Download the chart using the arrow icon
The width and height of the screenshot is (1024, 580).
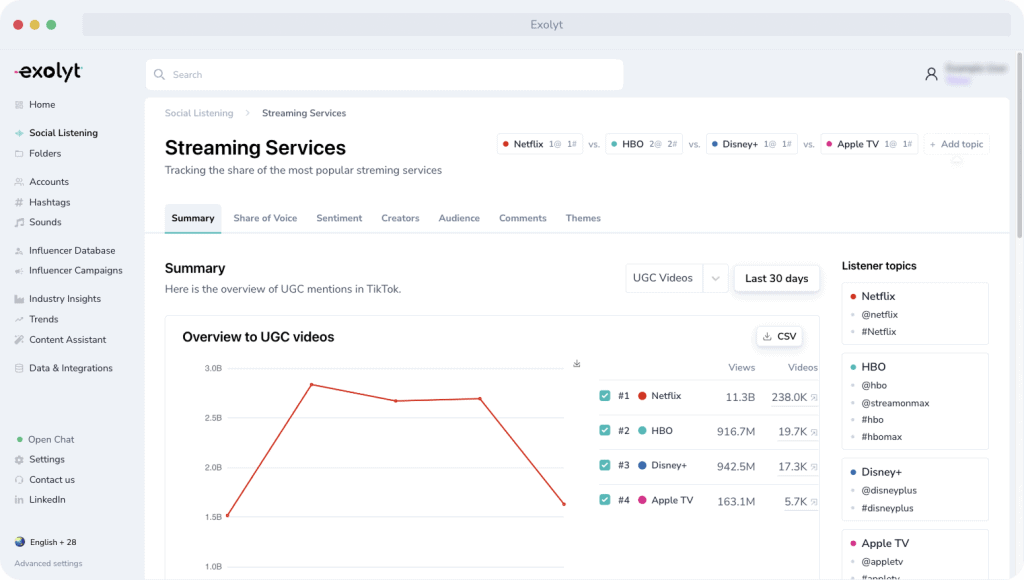pos(577,364)
